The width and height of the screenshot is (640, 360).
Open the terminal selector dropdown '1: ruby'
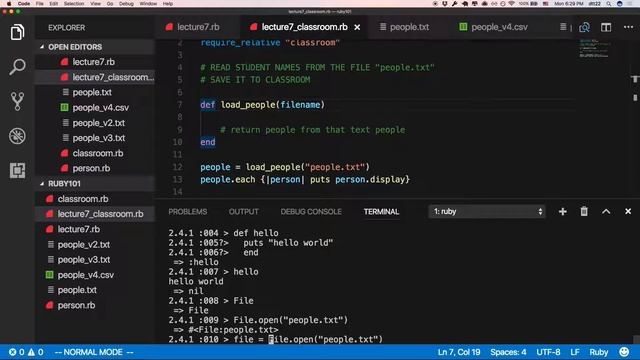point(487,211)
